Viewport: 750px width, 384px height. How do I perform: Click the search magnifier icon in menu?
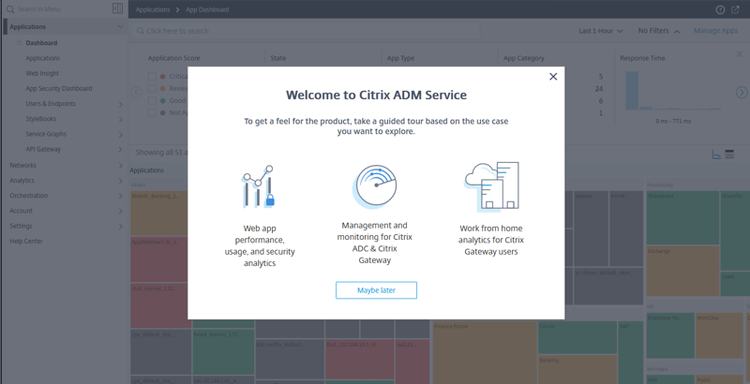pyautogui.click(x=10, y=9)
